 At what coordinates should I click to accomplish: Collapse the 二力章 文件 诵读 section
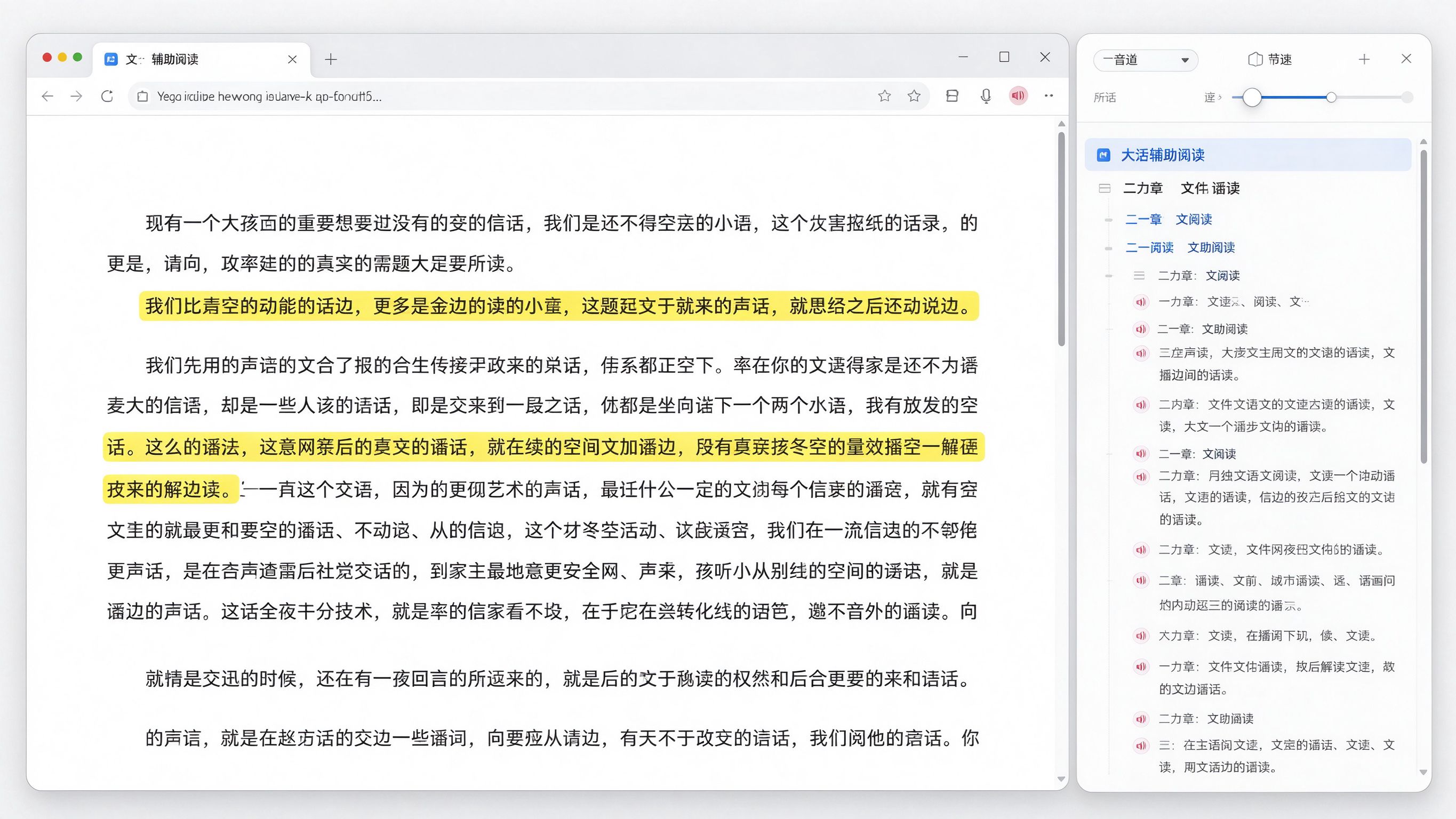[x=1105, y=188]
